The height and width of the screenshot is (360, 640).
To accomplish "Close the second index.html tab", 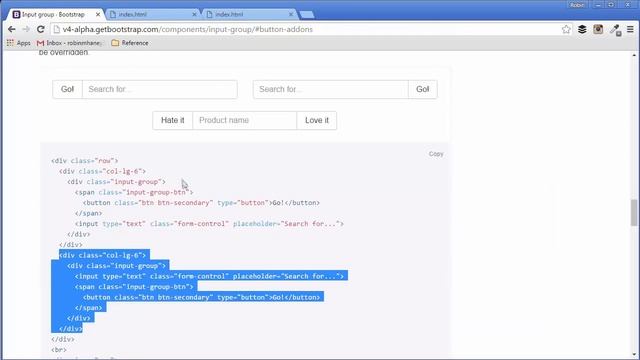I will click(291, 14).
